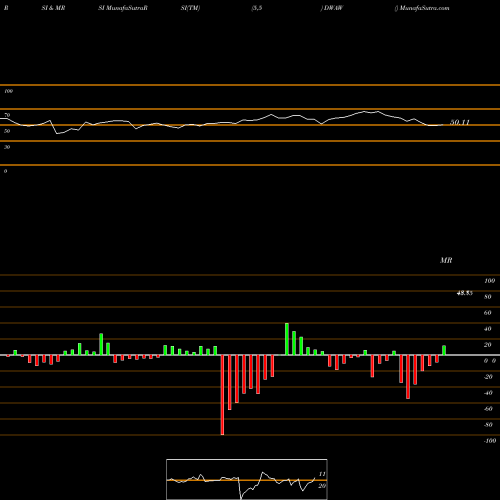Click the value 20 in mini chart
The image size is (500, 500).
[x=322, y=486]
